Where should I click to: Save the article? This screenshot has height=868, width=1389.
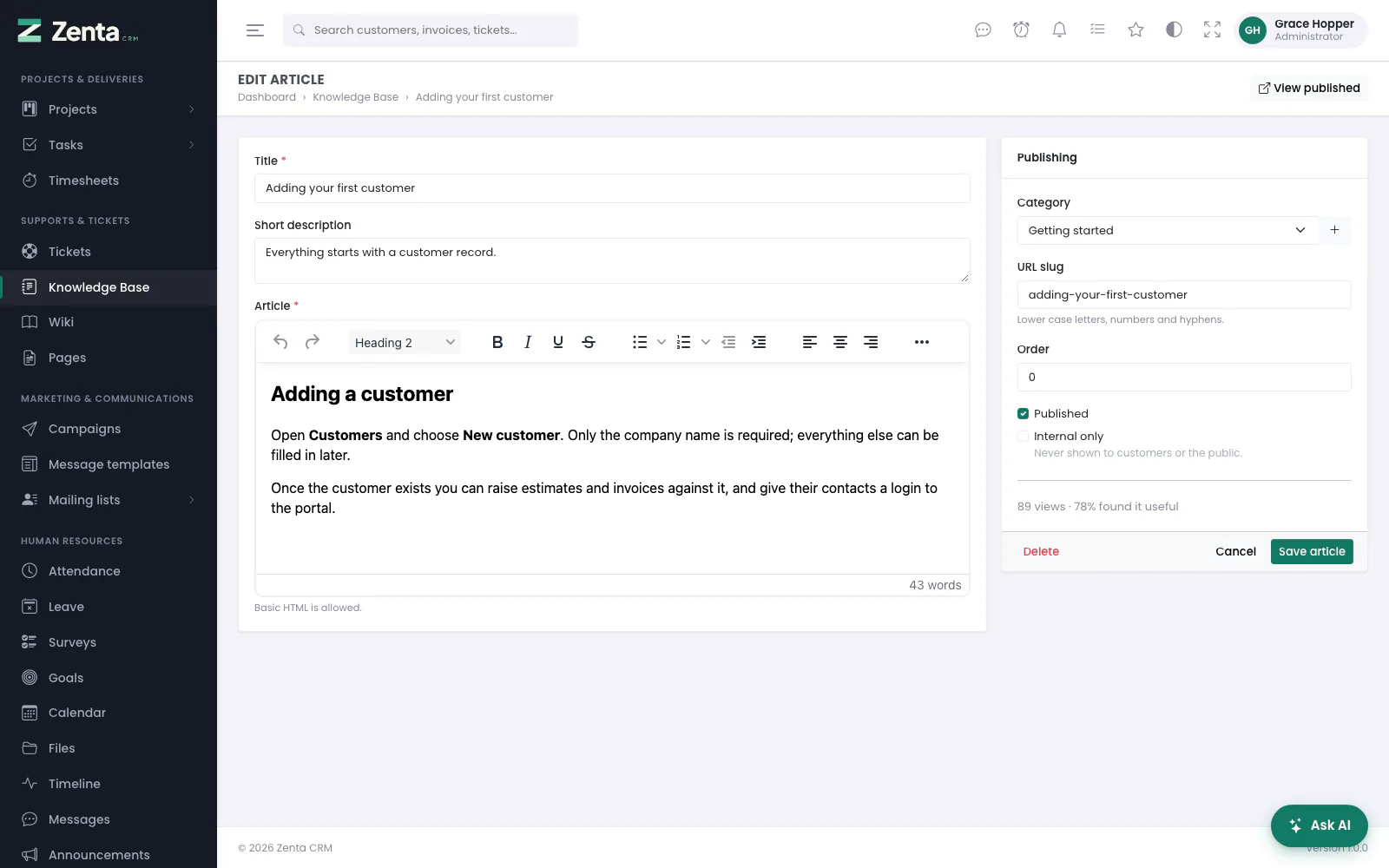point(1312,552)
